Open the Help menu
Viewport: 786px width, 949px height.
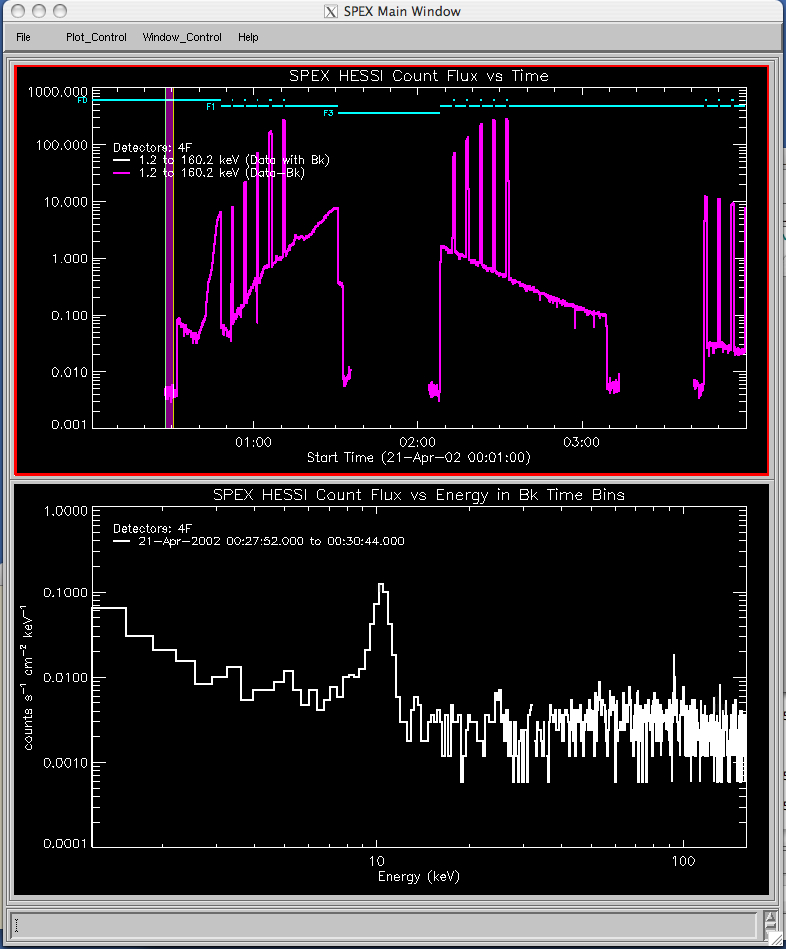tap(248, 37)
